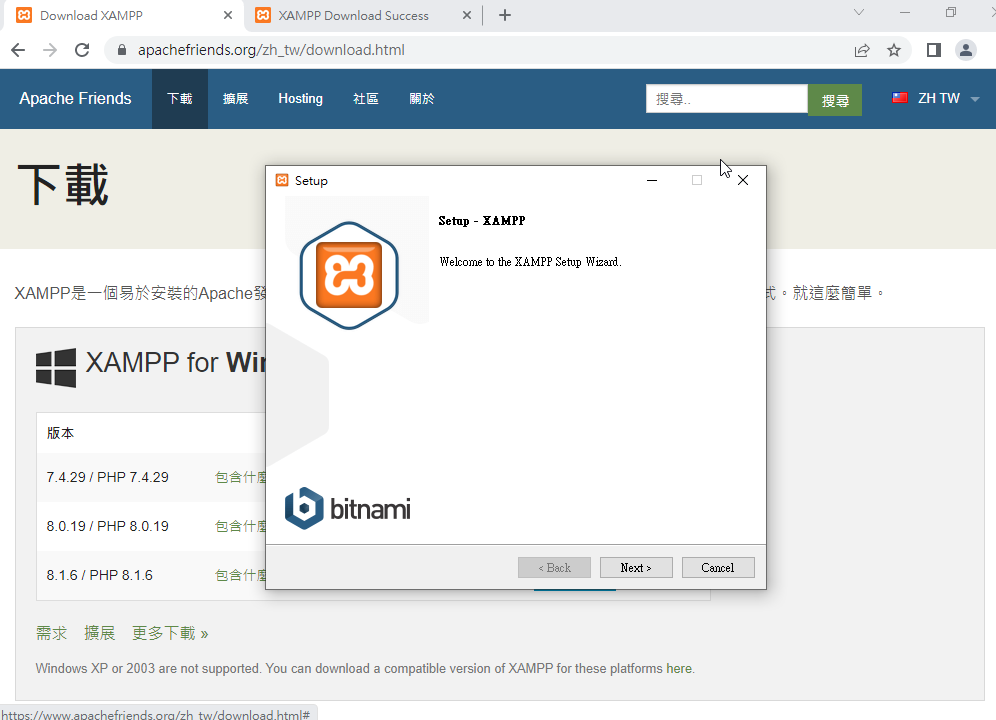Screen dimensions: 996x720
Task: Go to Apache Friends home link
Action: (75, 98)
